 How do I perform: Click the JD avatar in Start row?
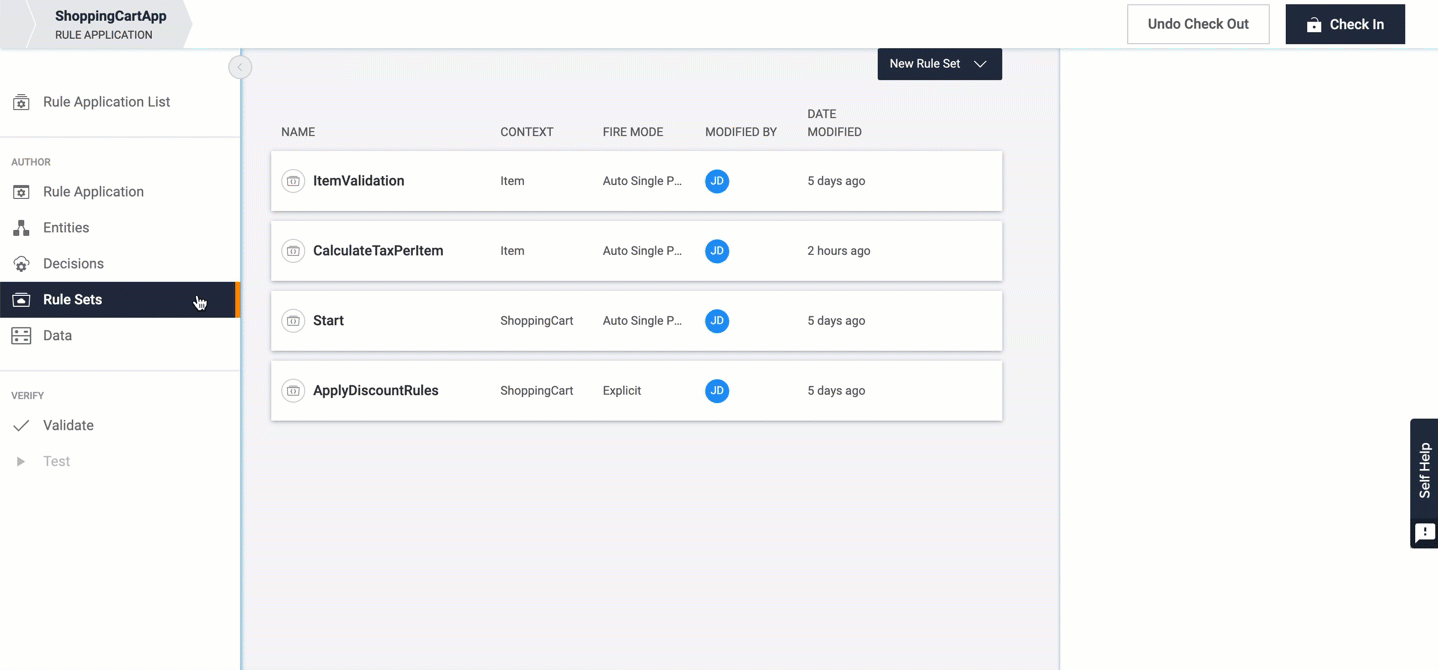(717, 321)
